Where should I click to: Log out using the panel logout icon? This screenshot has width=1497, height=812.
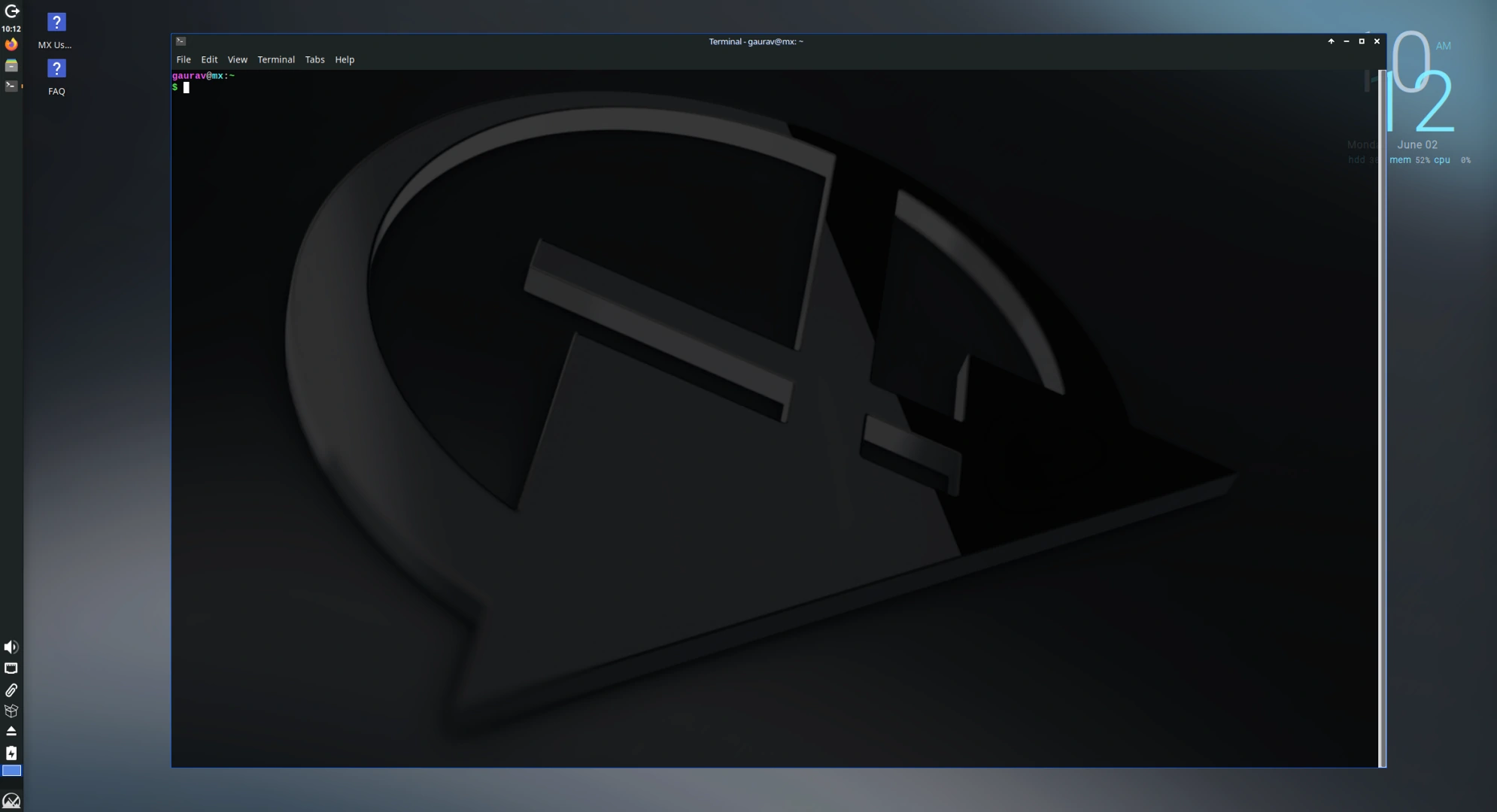(11, 11)
